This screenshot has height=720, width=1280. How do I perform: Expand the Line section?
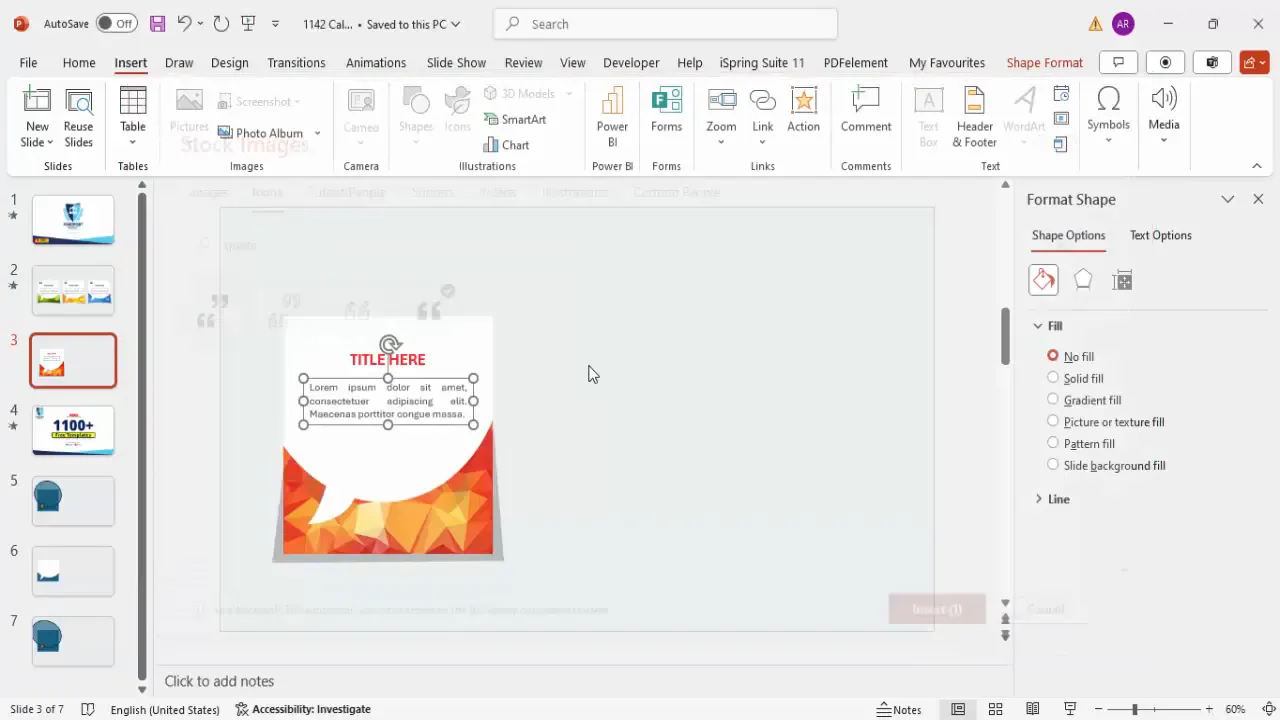click(1038, 499)
